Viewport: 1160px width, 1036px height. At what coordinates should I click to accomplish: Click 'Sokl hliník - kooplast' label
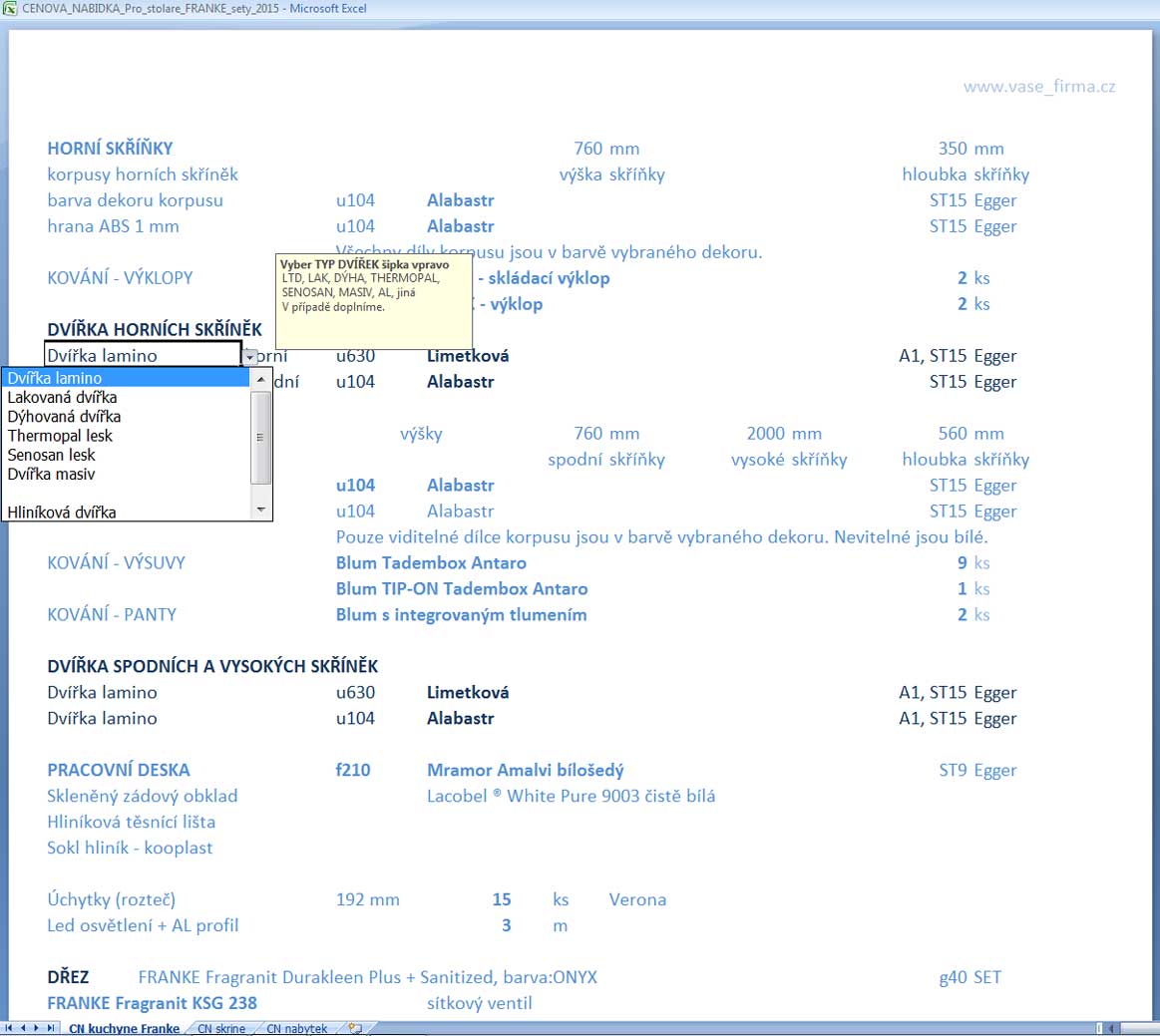pos(130,848)
